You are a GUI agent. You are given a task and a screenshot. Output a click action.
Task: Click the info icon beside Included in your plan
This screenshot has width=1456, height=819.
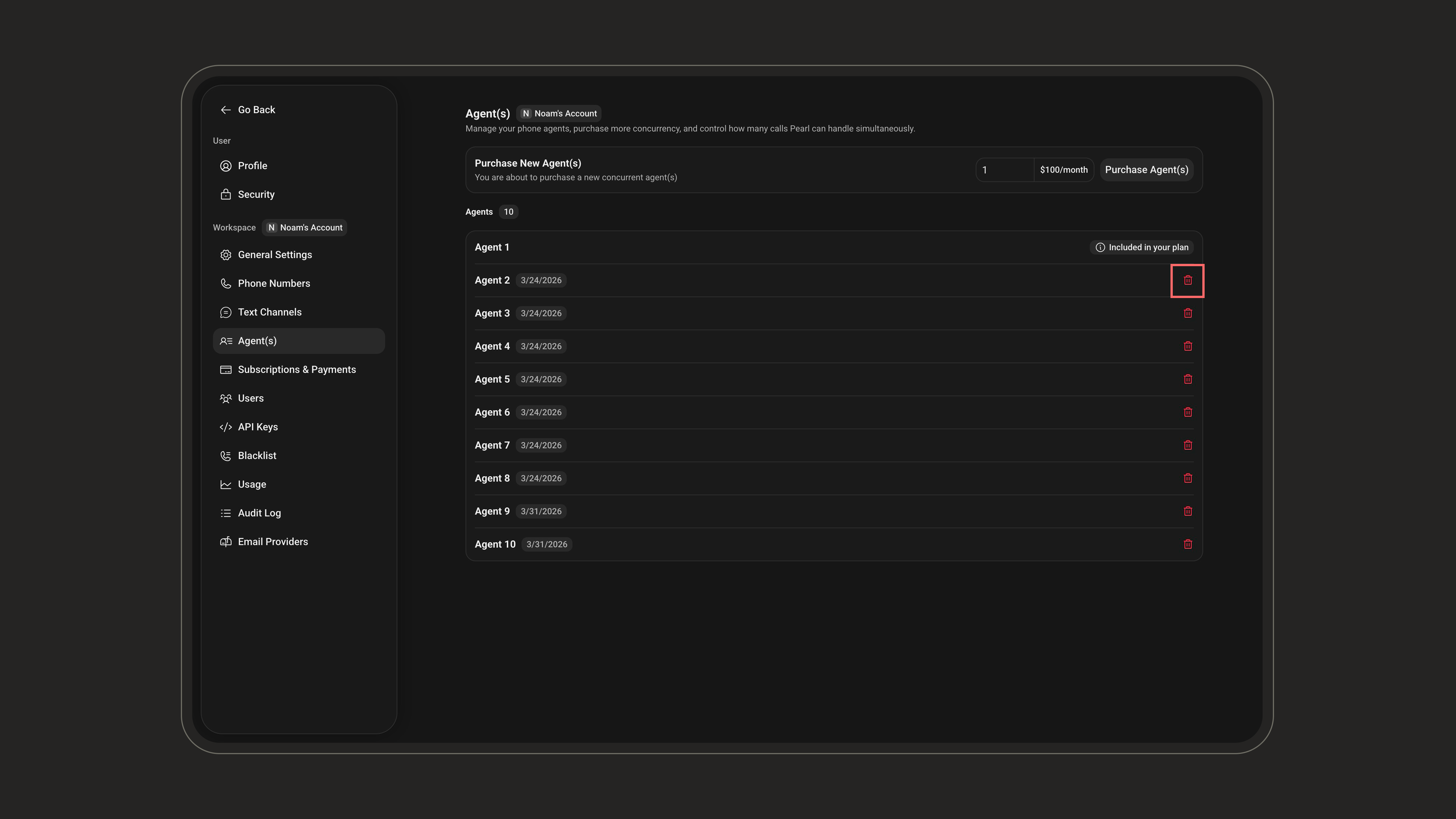[x=1100, y=248]
